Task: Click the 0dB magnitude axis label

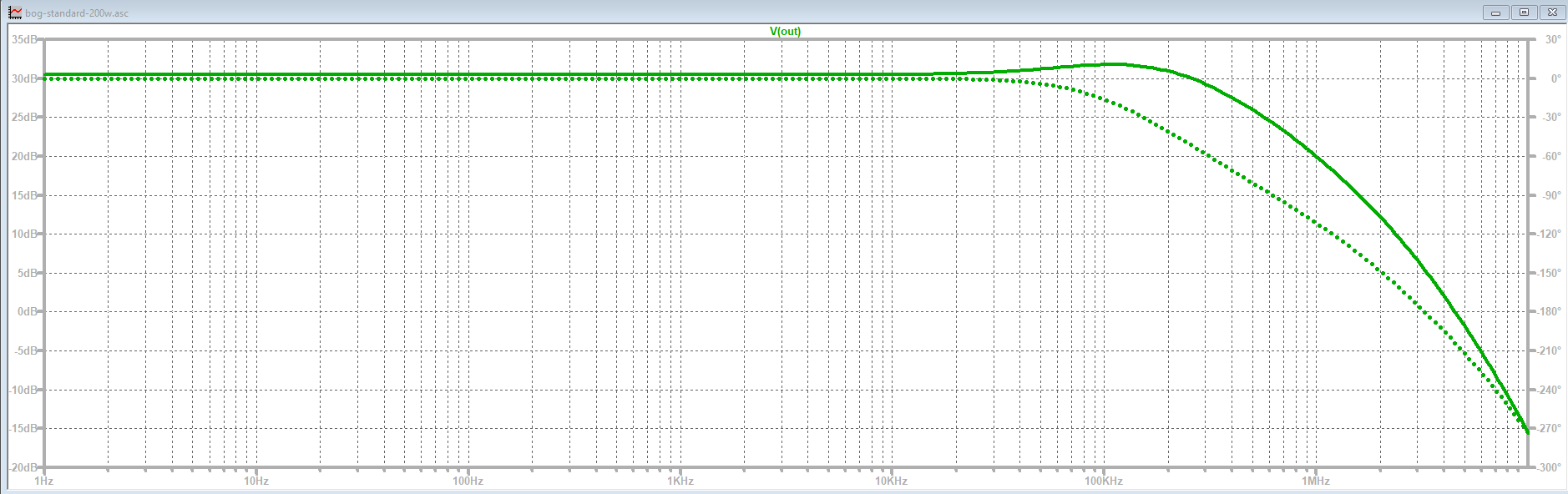Action: coord(28,311)
